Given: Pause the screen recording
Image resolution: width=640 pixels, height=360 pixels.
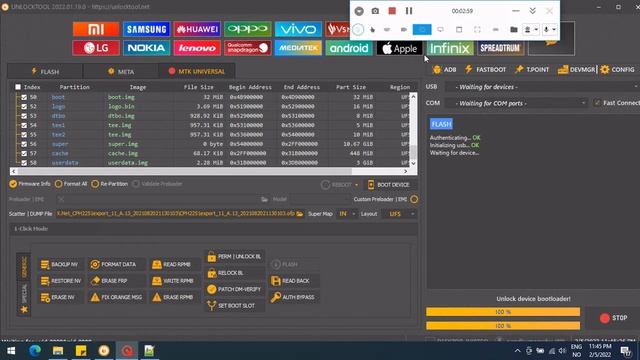Looking at the screenshot, I should pos(409,11).
